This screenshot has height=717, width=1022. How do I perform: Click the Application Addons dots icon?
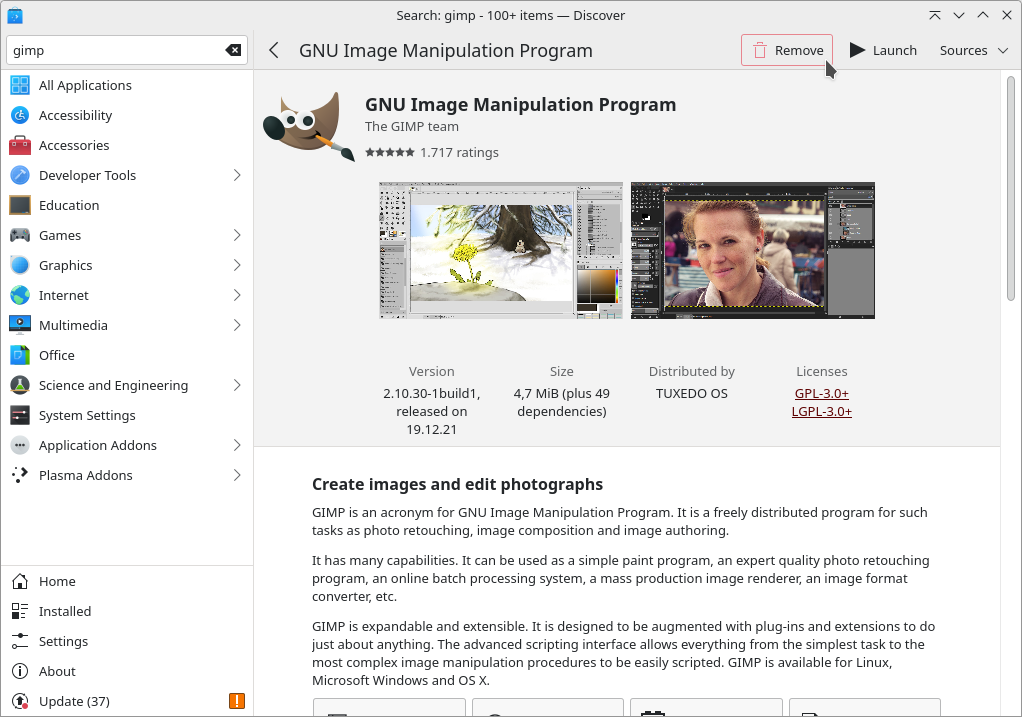(x=20, y=445)
